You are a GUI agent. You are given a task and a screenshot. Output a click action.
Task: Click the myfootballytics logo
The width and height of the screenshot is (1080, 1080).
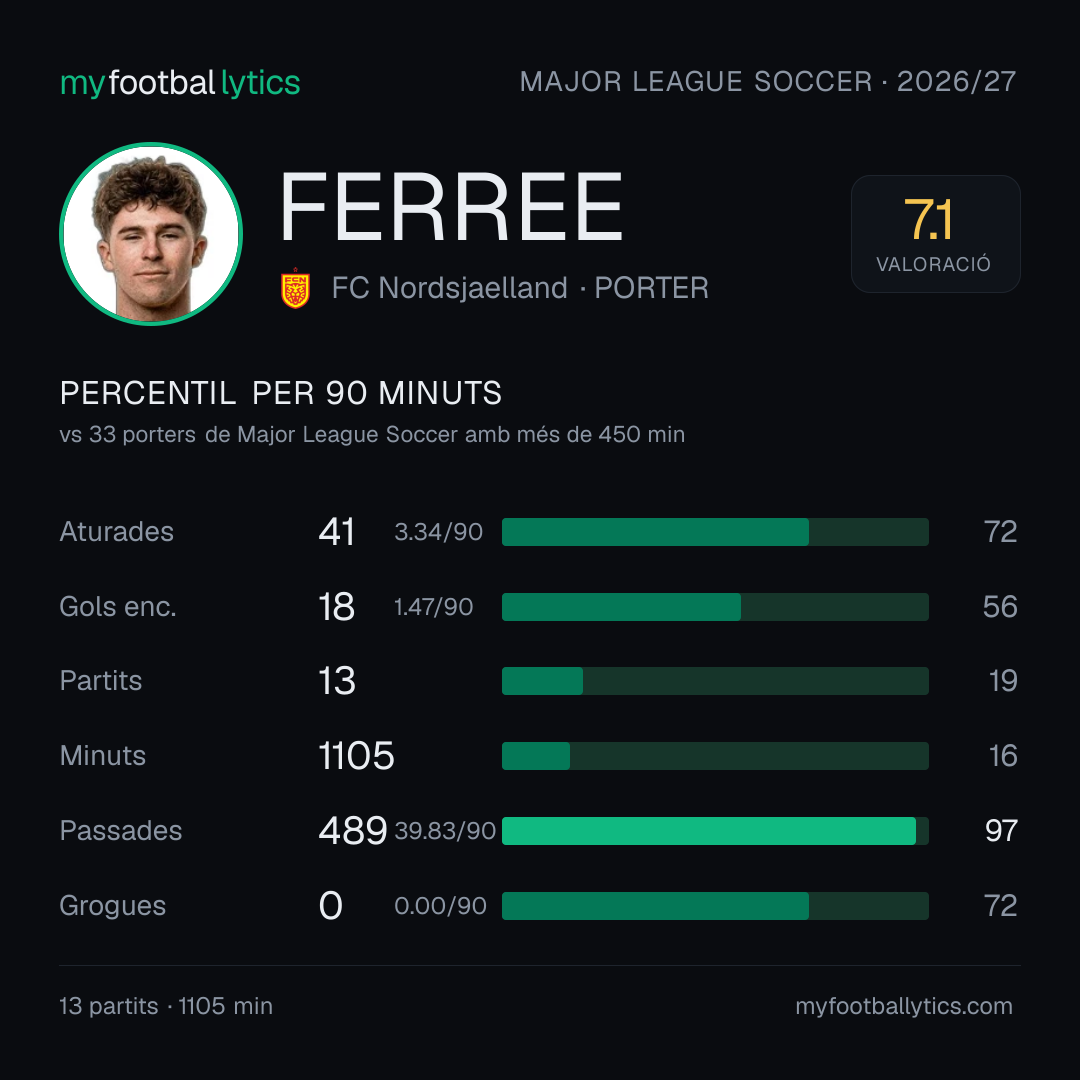point(180,83)
